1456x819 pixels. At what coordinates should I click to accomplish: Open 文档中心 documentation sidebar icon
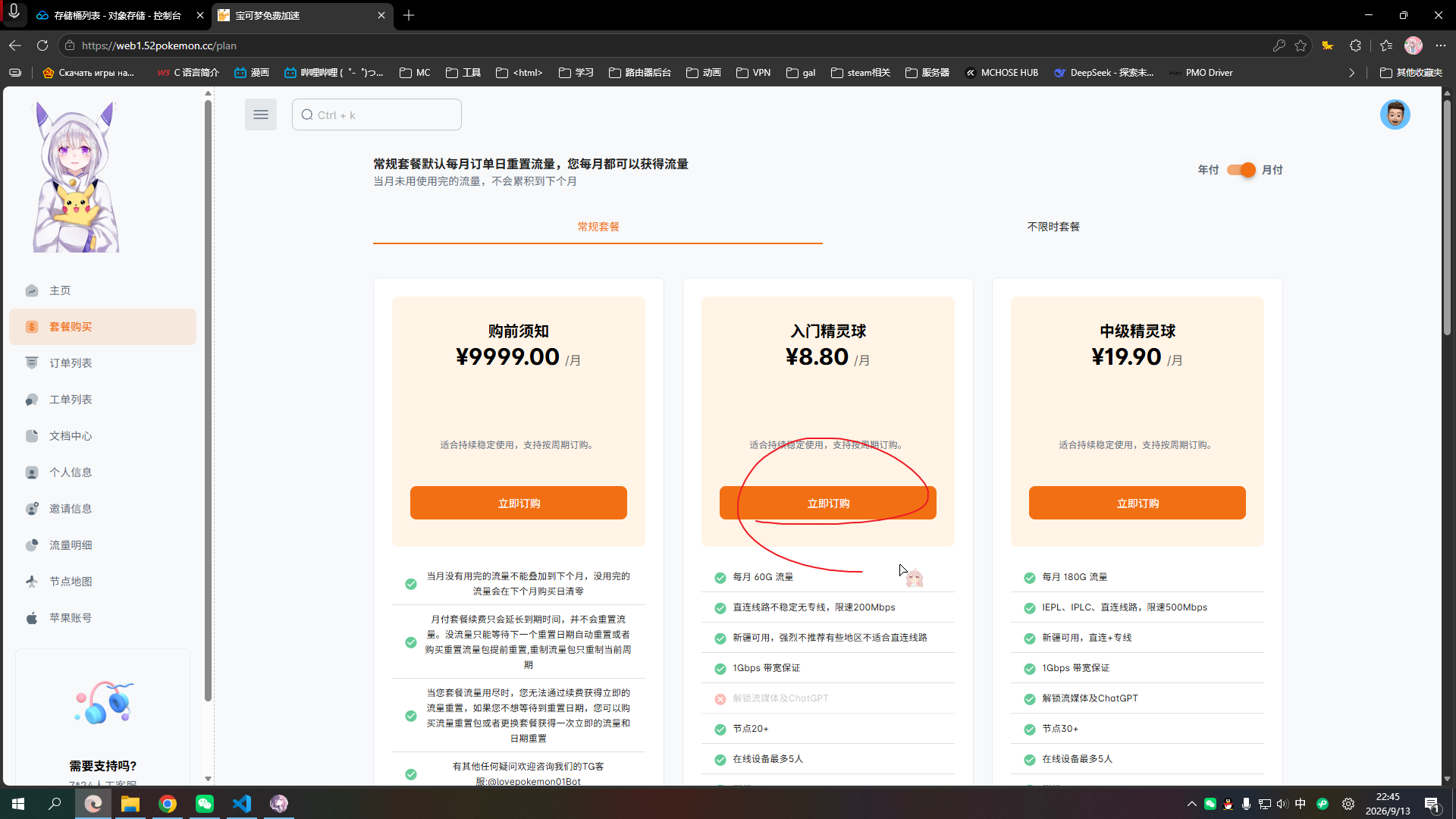click(x=32, y=436)
